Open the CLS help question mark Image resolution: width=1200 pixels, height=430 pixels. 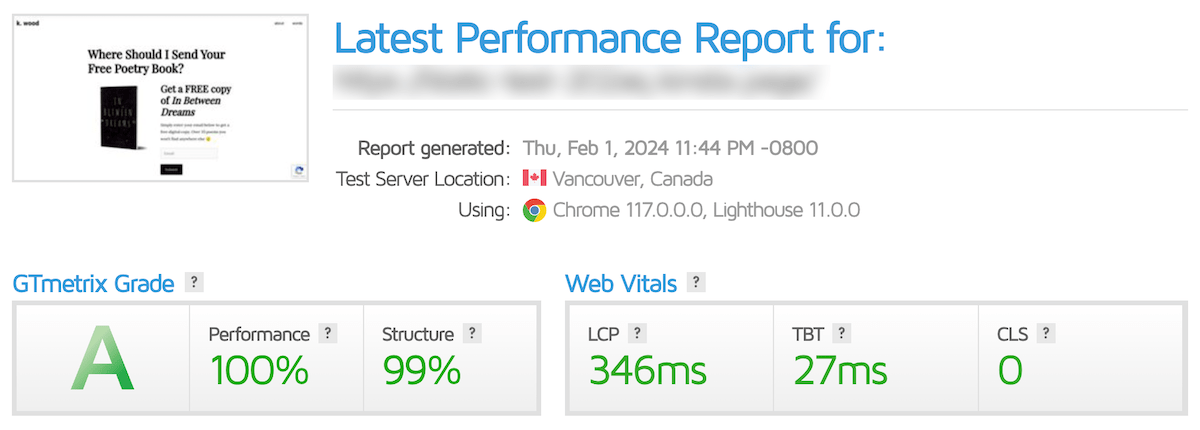tap(1045, 334)
